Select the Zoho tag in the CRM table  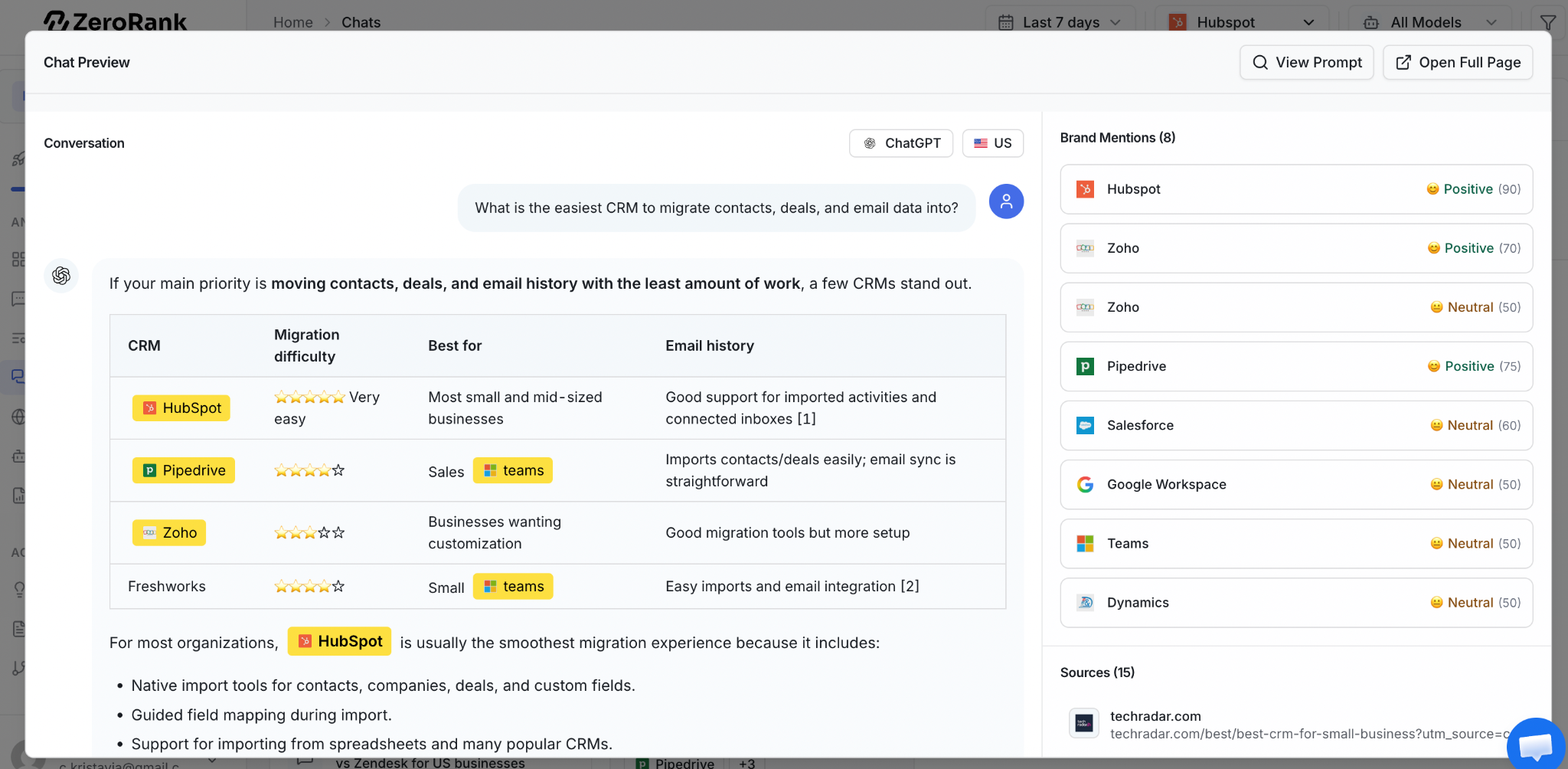click(169, 532)
